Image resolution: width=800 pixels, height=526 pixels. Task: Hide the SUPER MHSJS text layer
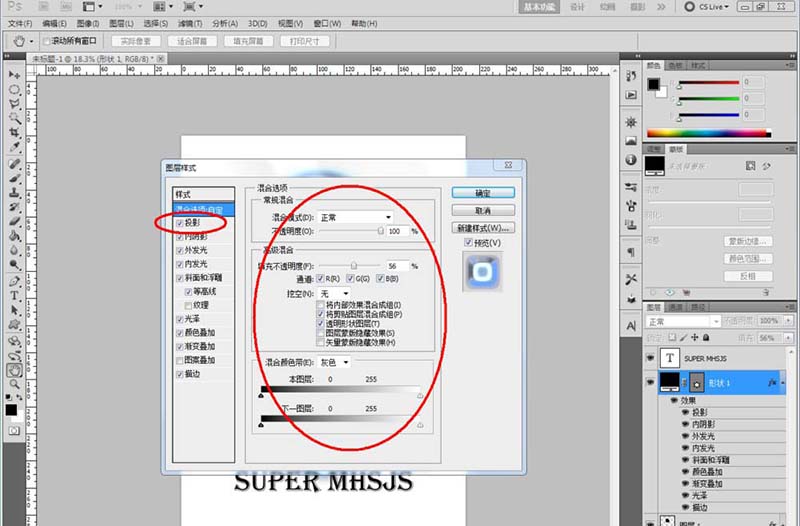[x=650, y=358]
